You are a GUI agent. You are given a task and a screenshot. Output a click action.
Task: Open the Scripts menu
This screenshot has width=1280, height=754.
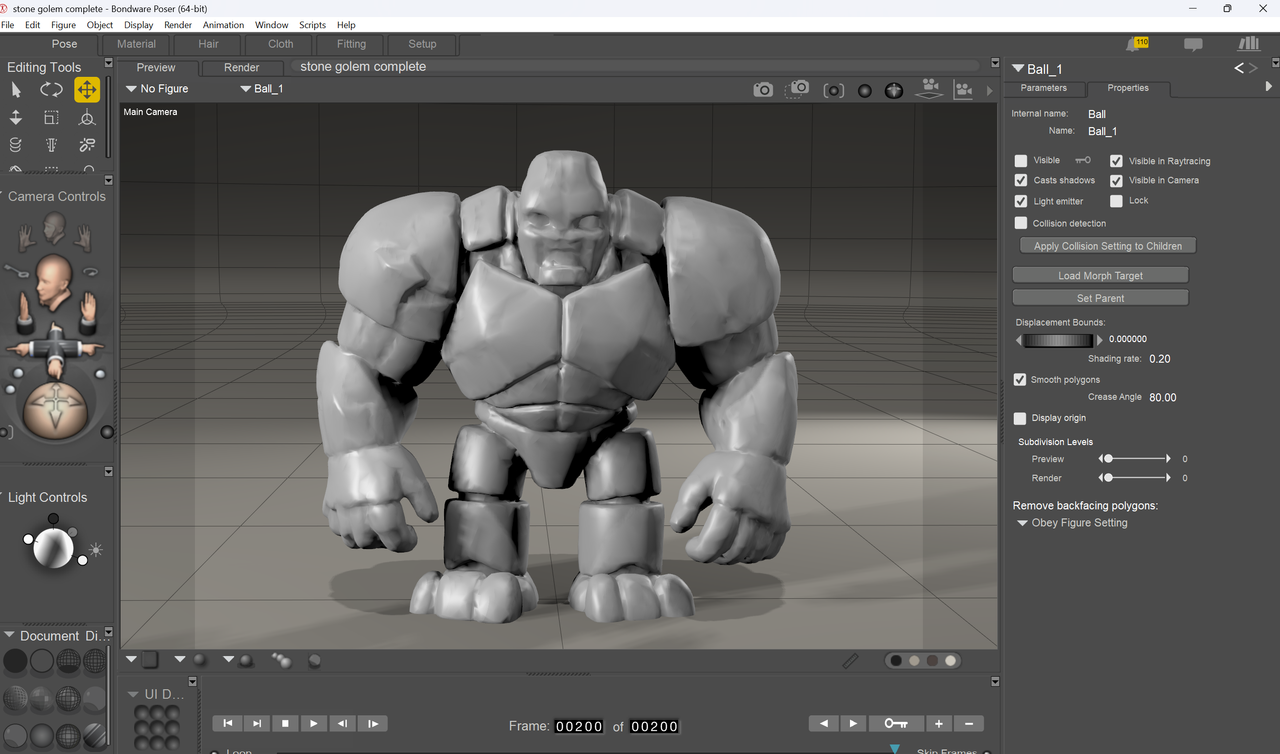click(x=312, y=25)
